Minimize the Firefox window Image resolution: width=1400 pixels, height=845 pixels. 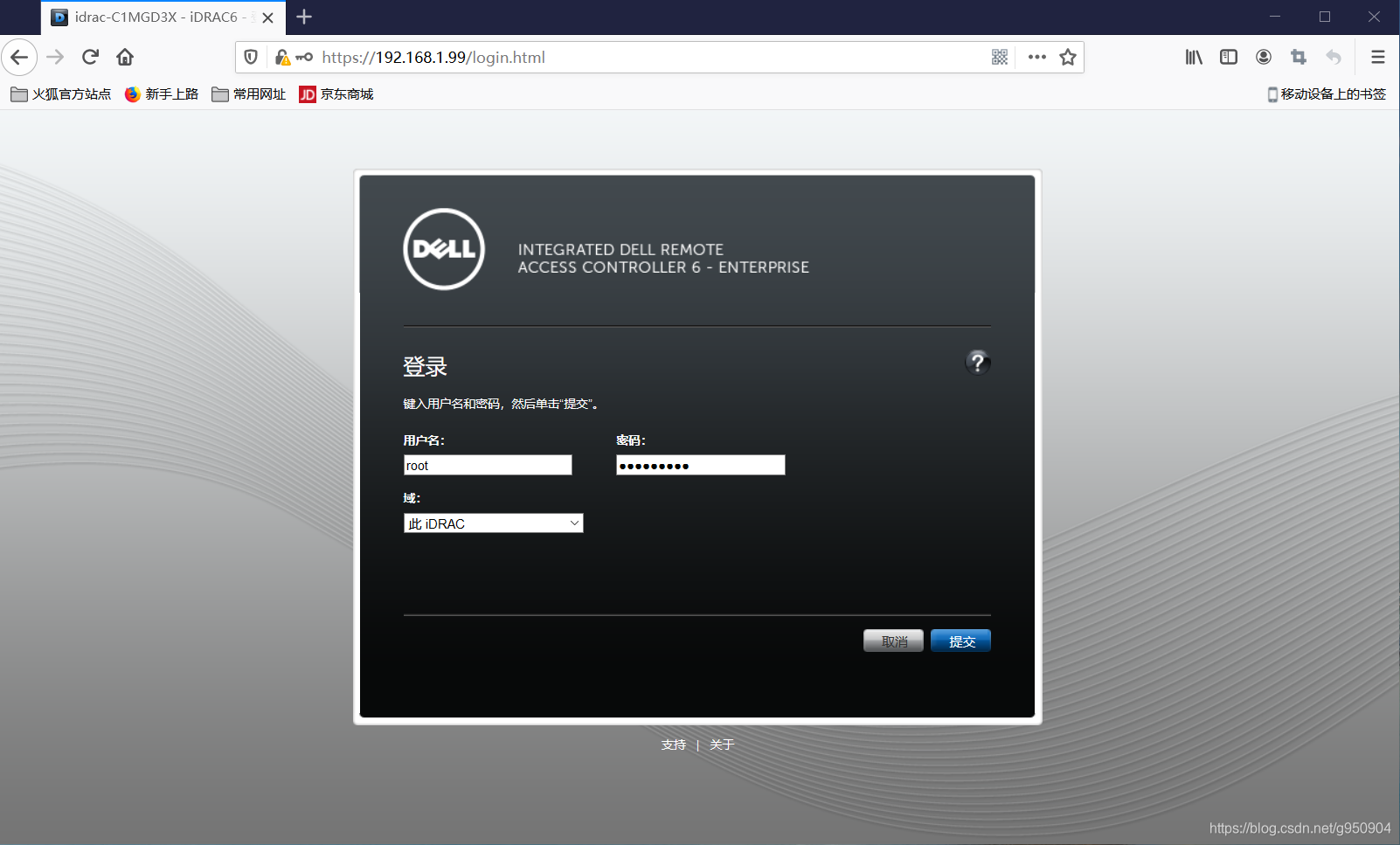(x=1275, y=17)
